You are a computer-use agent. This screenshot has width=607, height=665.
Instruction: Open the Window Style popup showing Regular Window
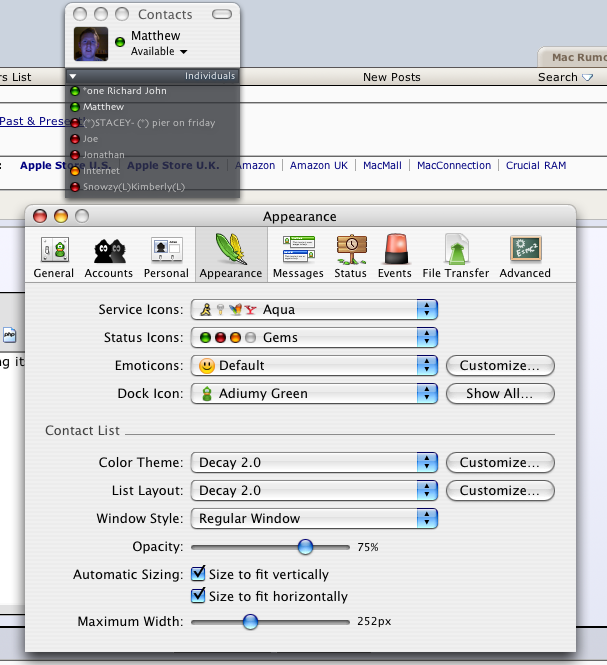point(314,518)
